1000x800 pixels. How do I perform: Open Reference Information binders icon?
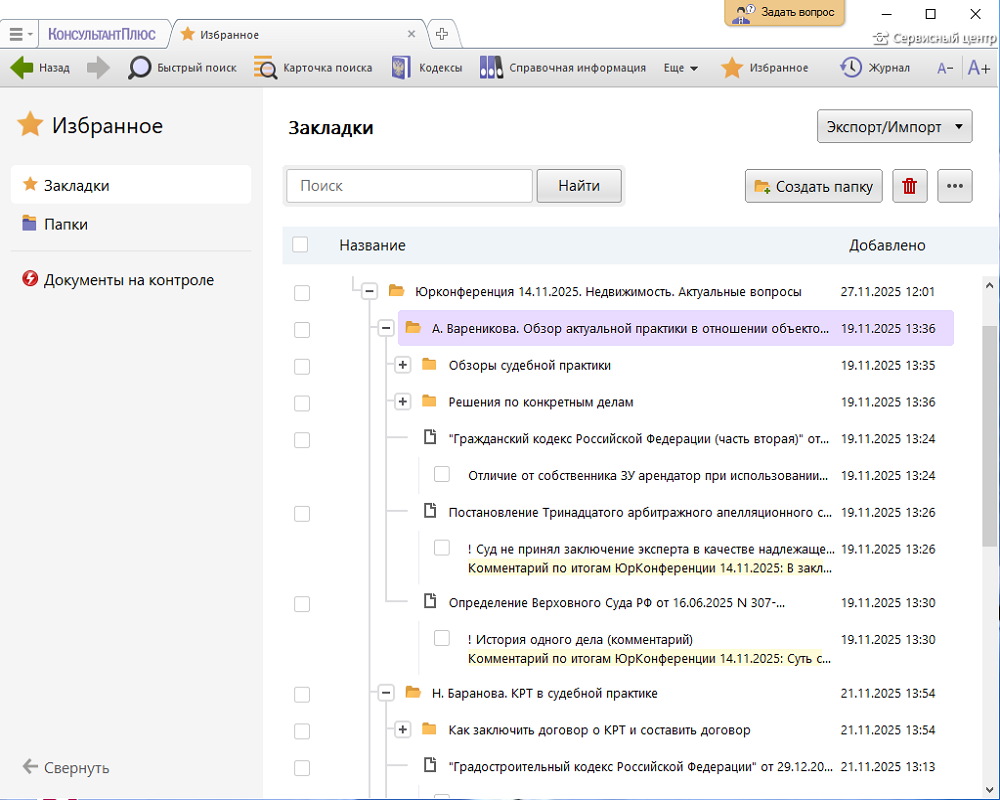pyautogui.click(x=491, y=68)
